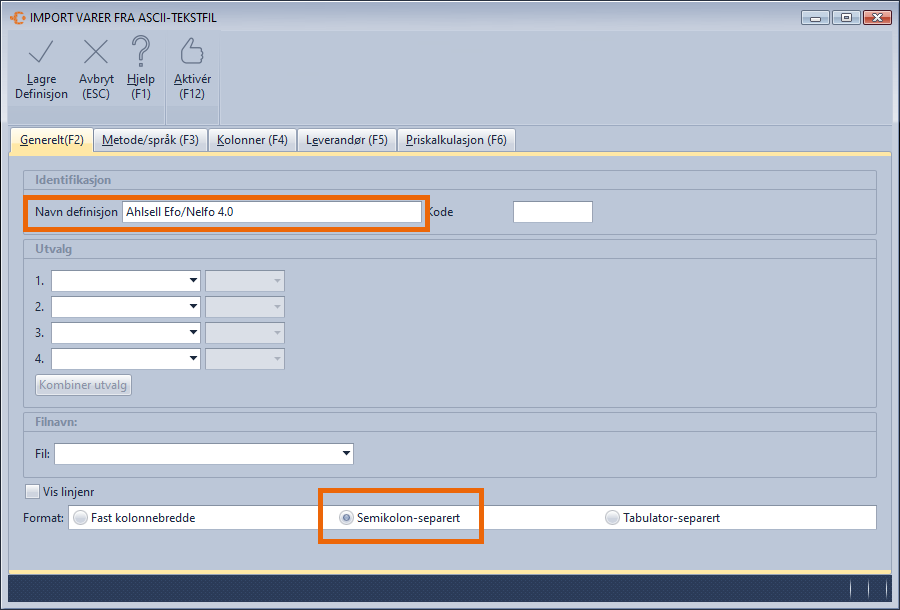This screenshot has height=610, width=900.
Task: Open the disabled secondary dropdown in row 4
Action: click(x=245, y=359)
